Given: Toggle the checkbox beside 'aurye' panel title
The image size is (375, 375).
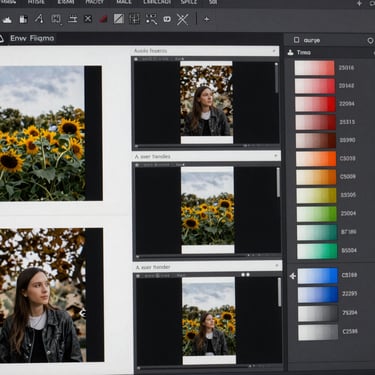Looking at the screenshot, I should pyautogui.click(x=296, y=40).
